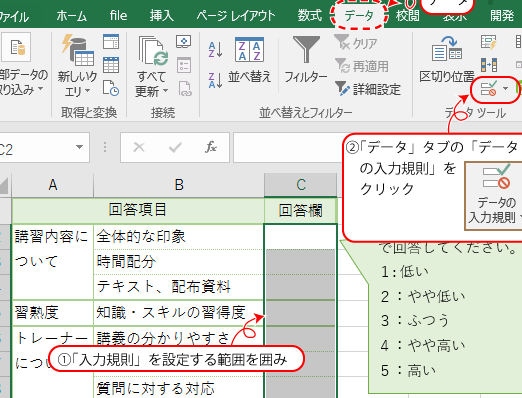Expand the data validation dropdown arrow
This screenshot has height=398, width=522.
pos(506,89)
